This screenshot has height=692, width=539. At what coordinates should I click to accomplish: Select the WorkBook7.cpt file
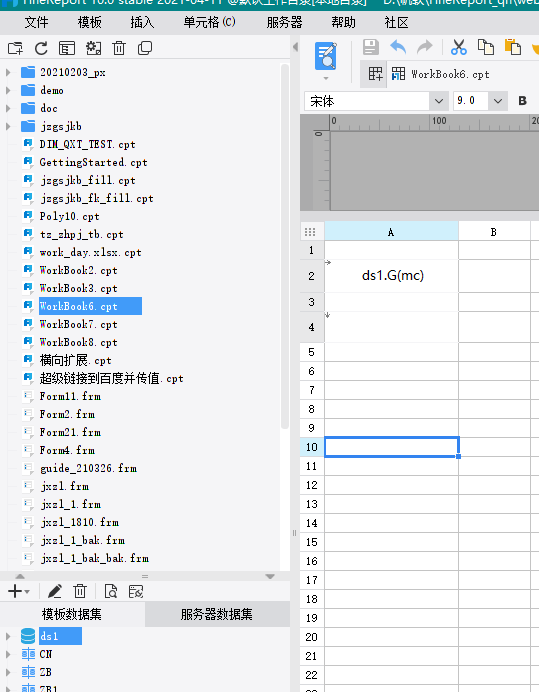pos(79,324)
